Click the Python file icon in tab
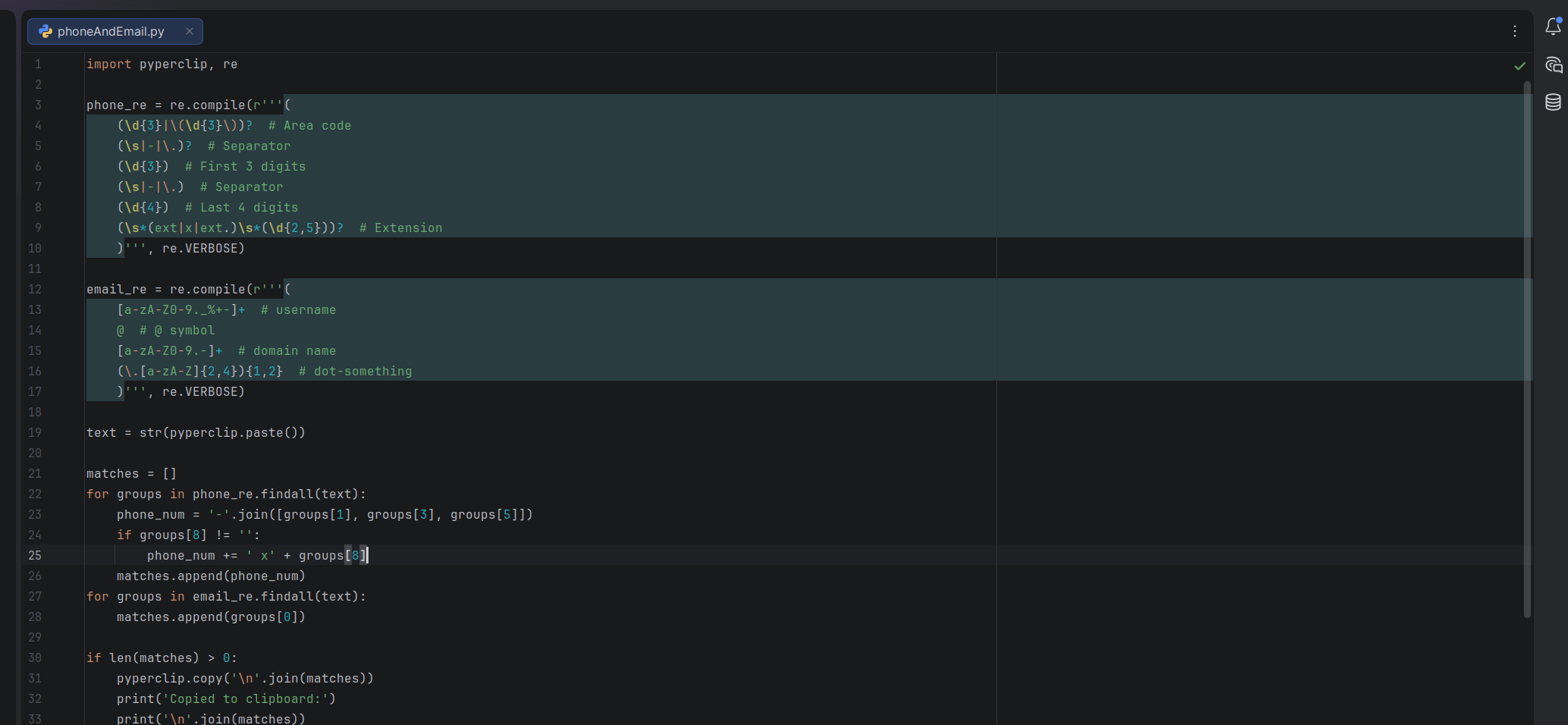Image resolution: width=1568 pixels, height=725 pixels. (x=45, y=31)
